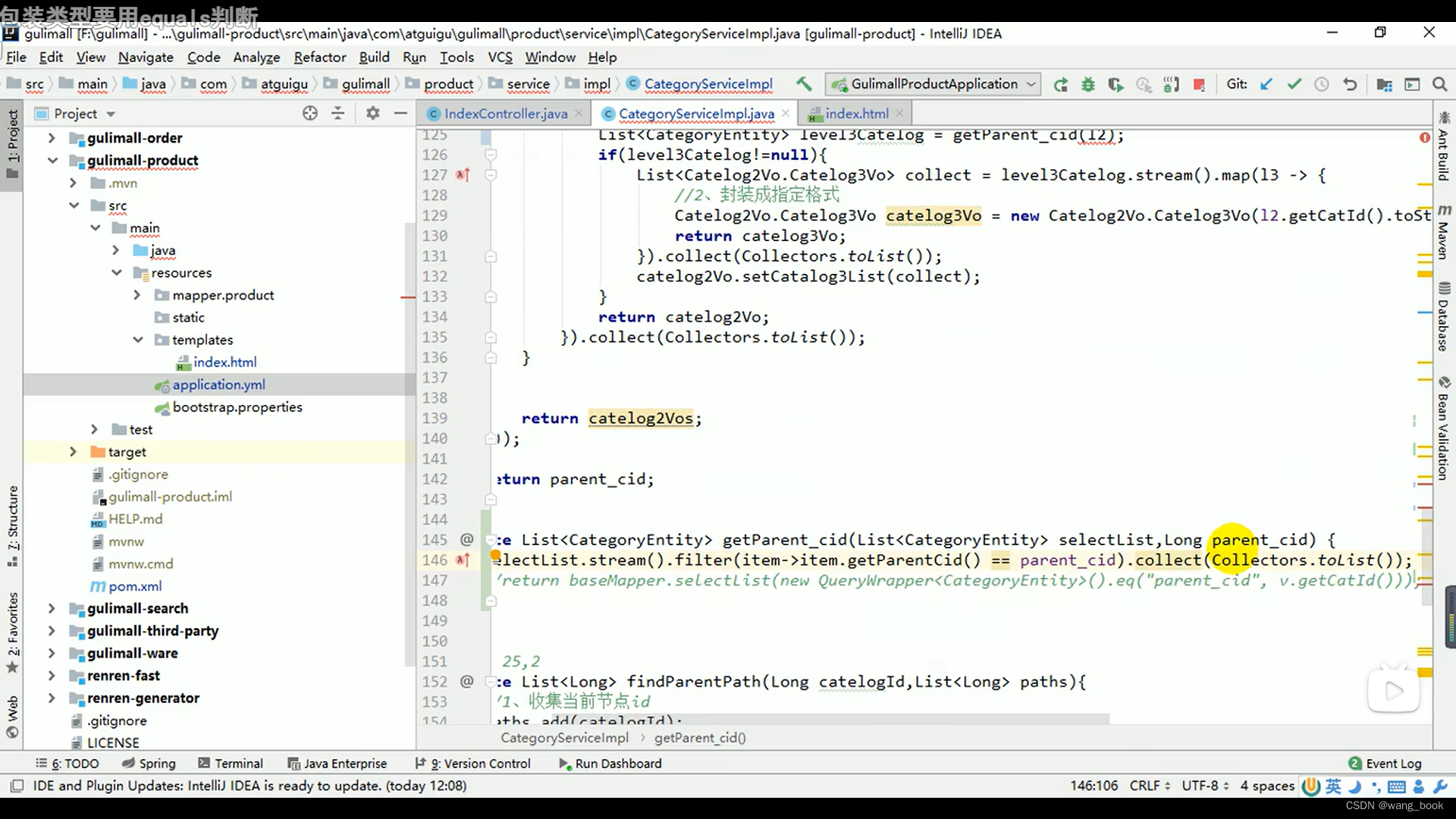Toggle IME English/Chinese mode icon
Image resolution: width=1456 pixels, height=819 pixels.
tap(1333, 786)
